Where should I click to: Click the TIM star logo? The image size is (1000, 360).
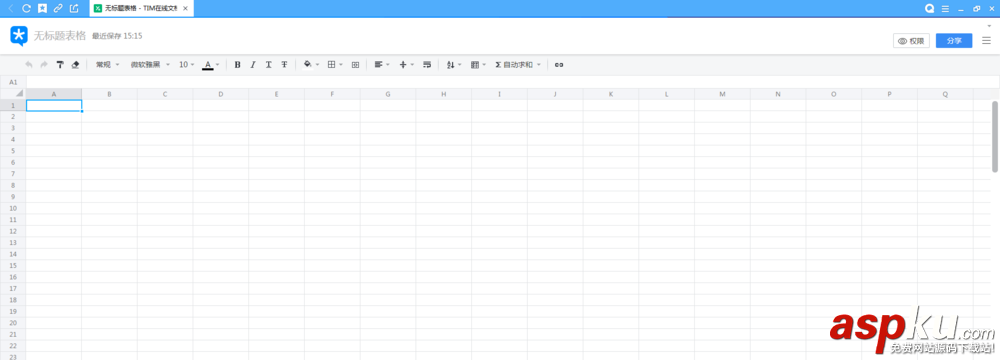click(x=19, y=36)
